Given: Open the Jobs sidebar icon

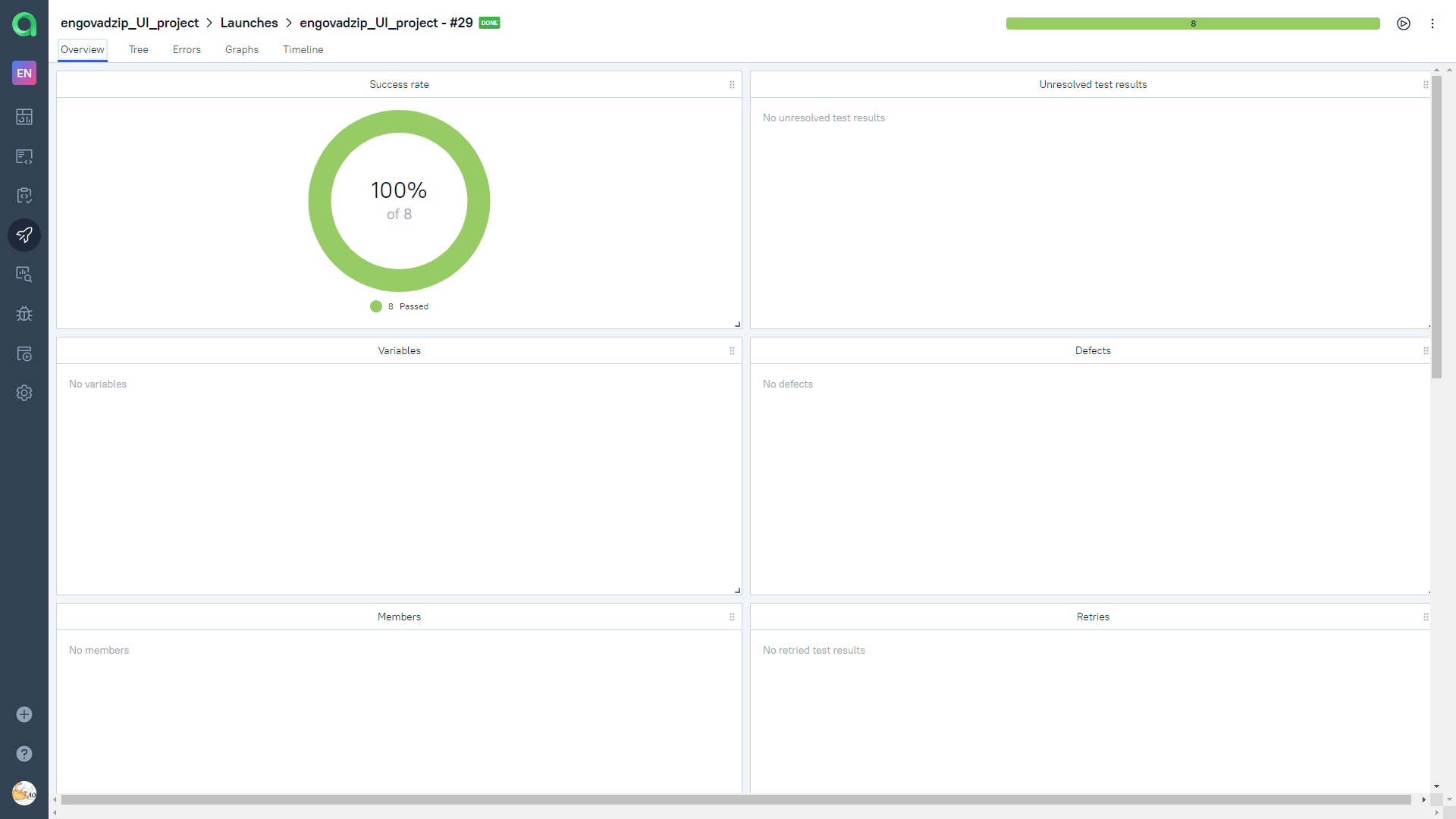Looking at the screenshot, I should (x=24, y=353).
